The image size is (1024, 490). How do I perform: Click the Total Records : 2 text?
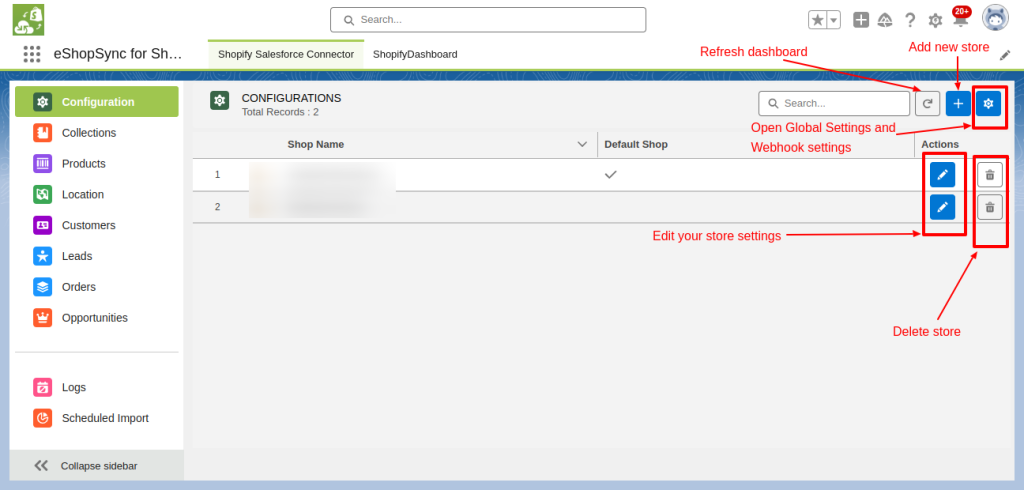coord(280,112)
